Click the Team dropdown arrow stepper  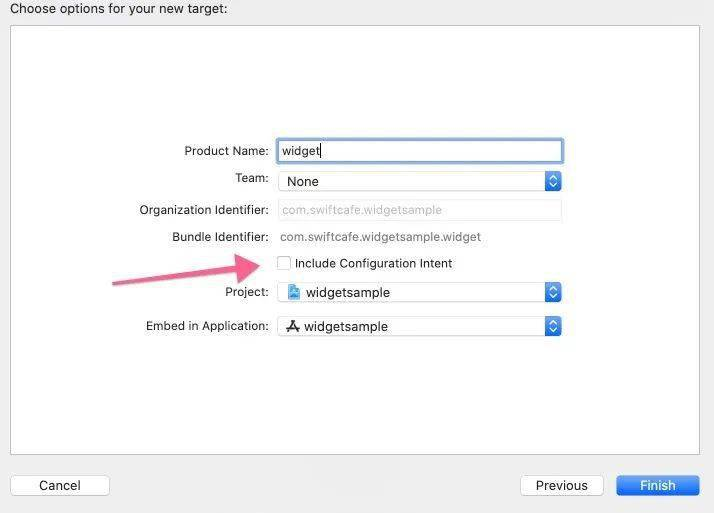click(553, 181)
